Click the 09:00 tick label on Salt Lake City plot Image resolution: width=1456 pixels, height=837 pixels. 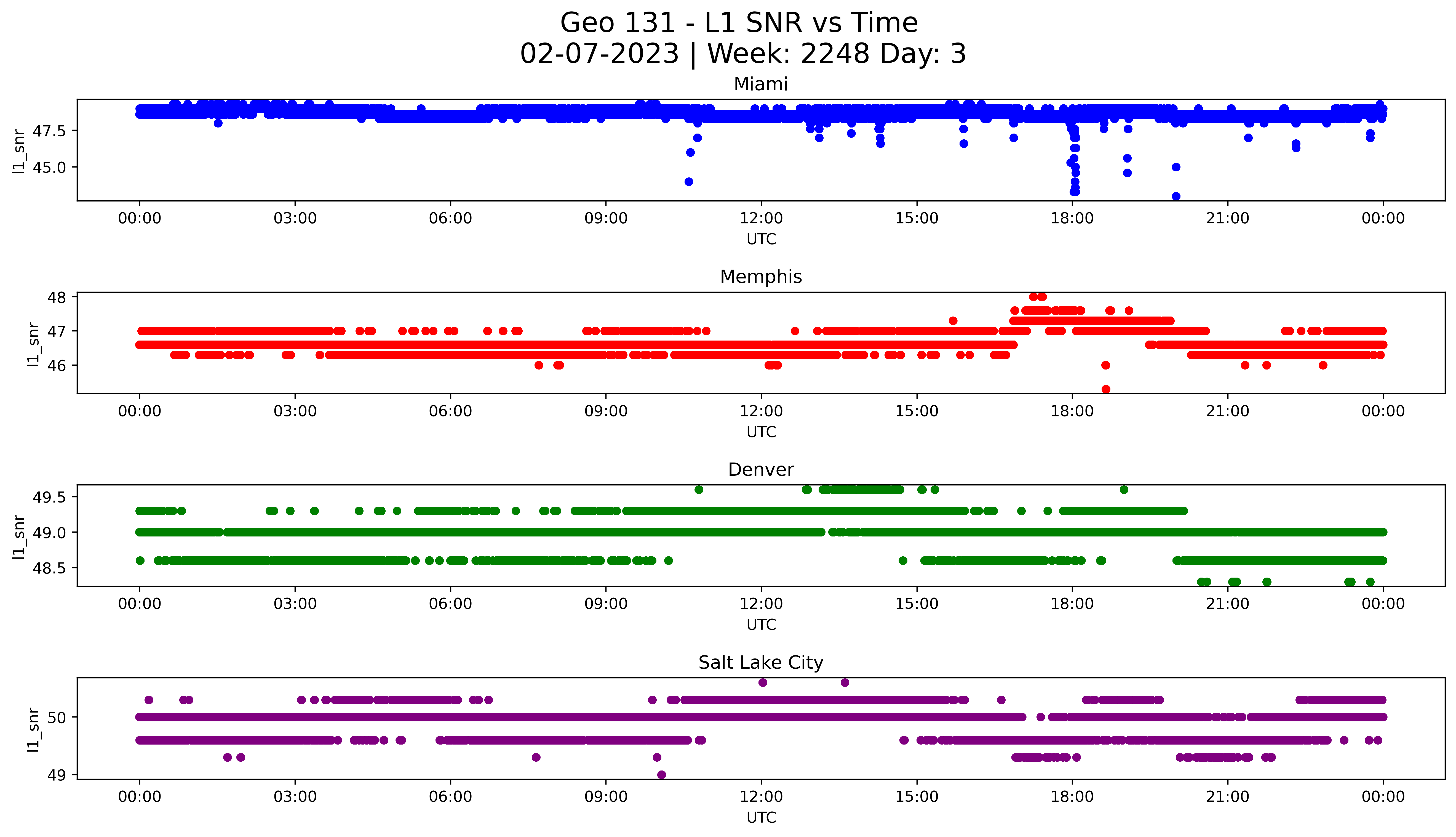(606, 797)
